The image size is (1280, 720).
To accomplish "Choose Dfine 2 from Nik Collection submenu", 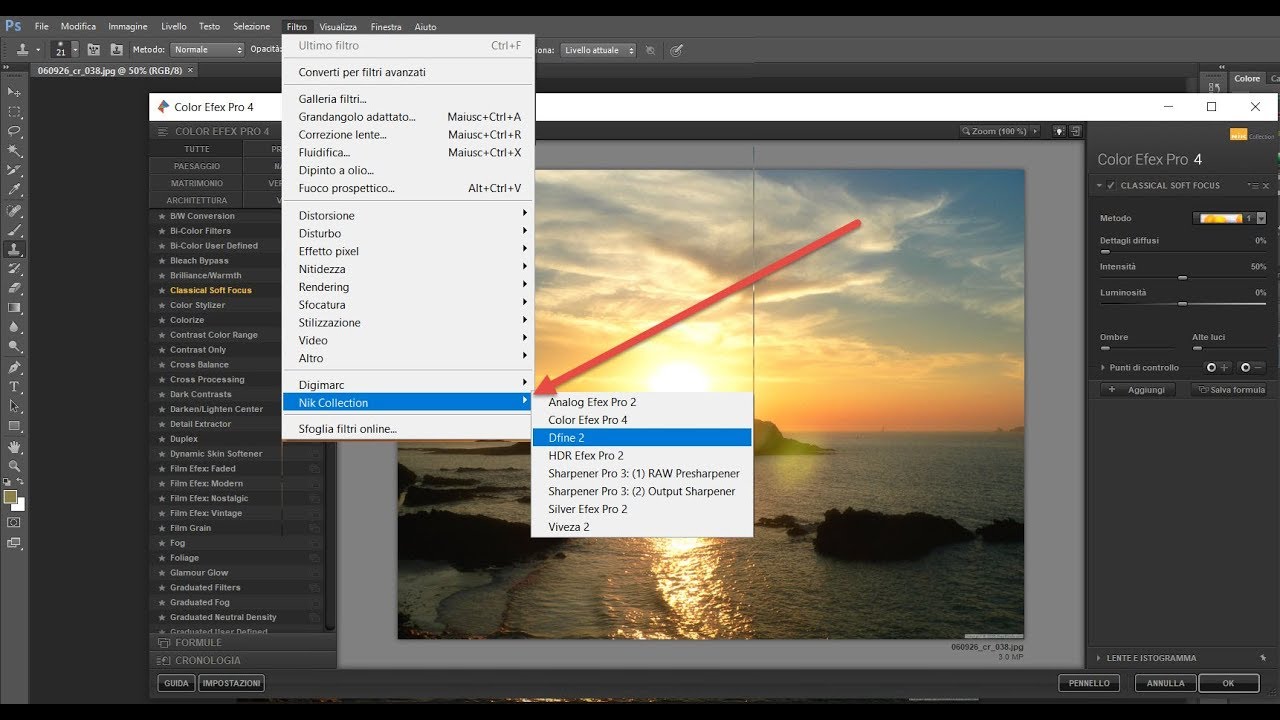I will tap(642, 438).
